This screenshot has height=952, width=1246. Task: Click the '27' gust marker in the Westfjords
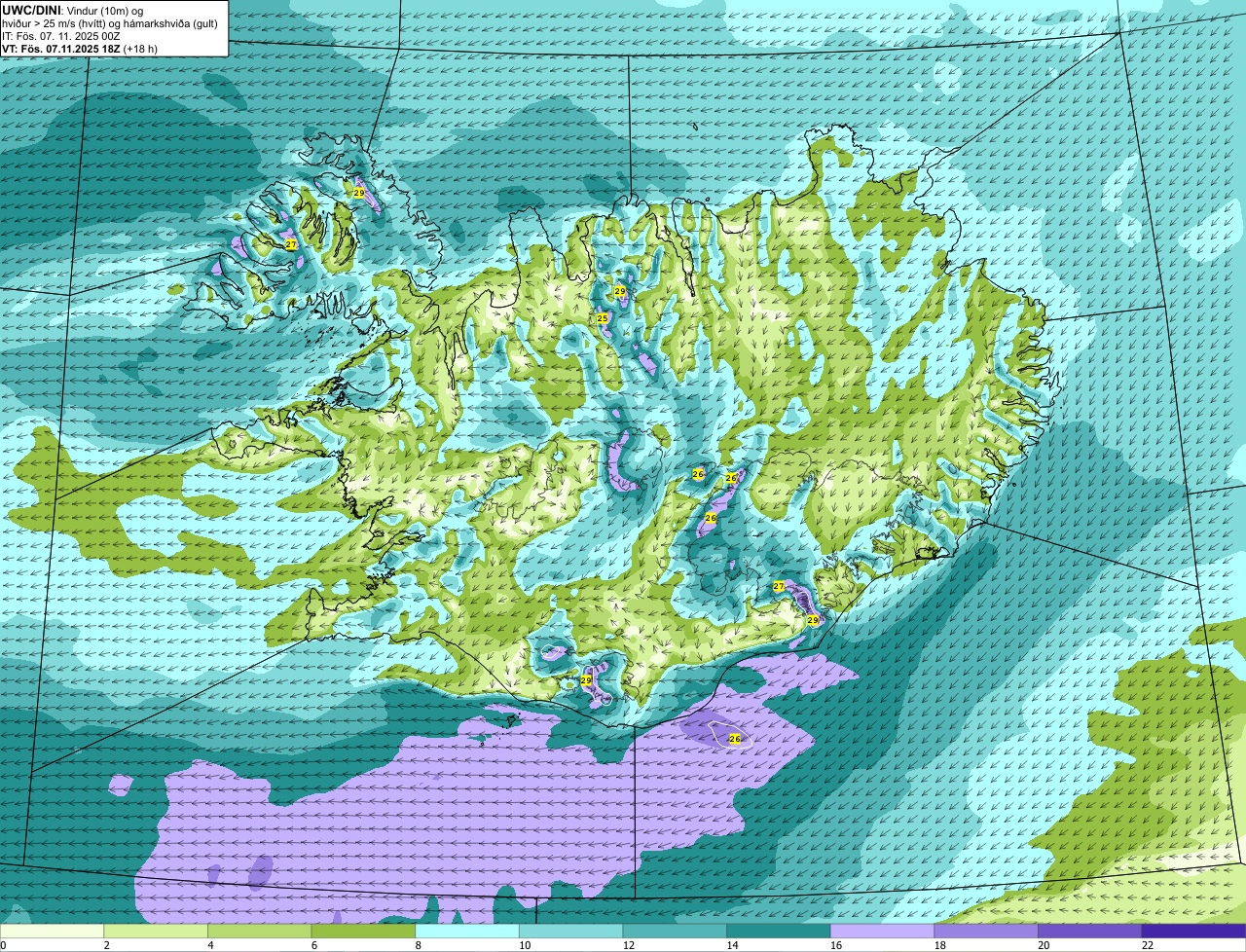pos(291,244)
